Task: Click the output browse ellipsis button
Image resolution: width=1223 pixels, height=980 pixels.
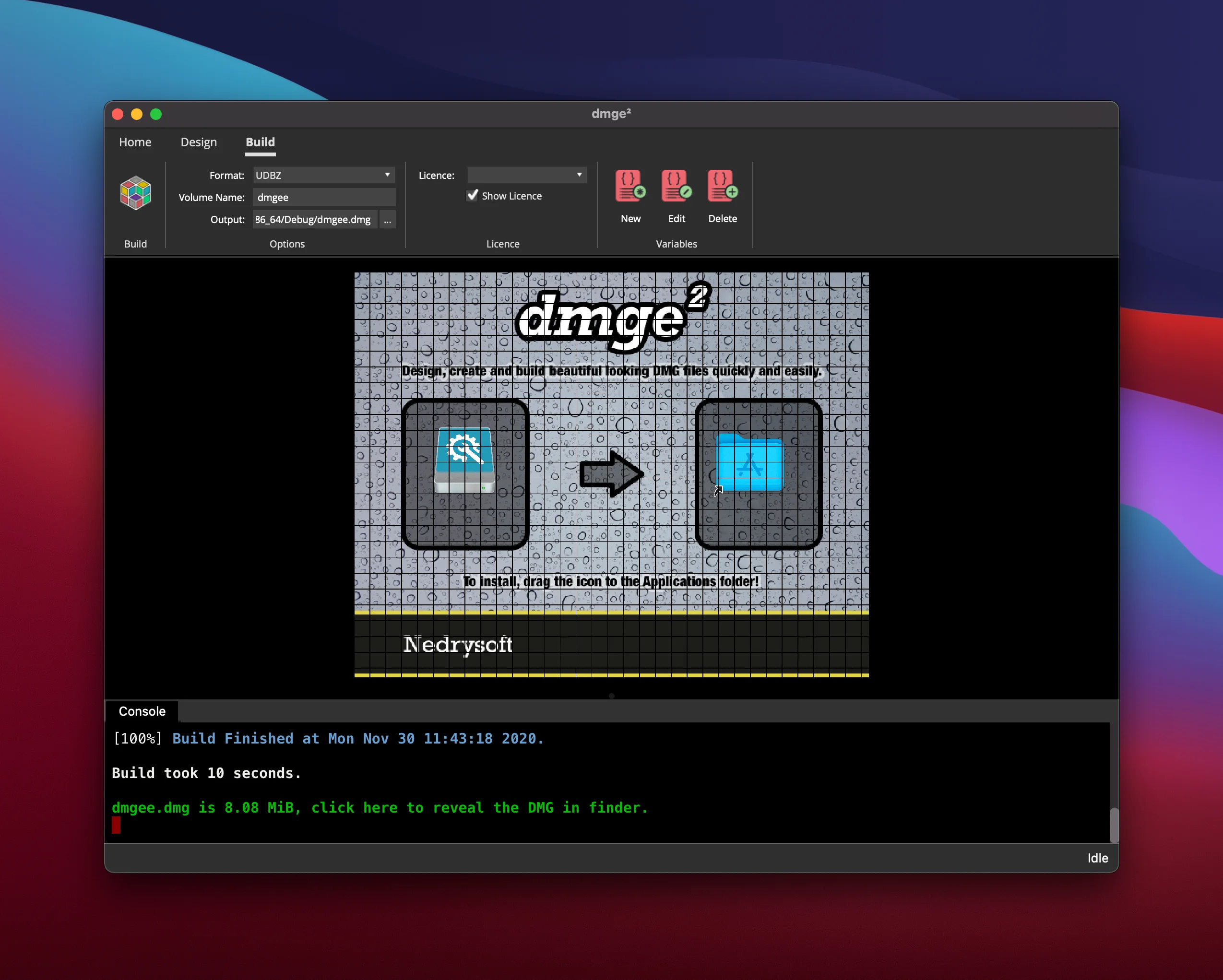Action: pyautogui.click(x=387, y=220)
